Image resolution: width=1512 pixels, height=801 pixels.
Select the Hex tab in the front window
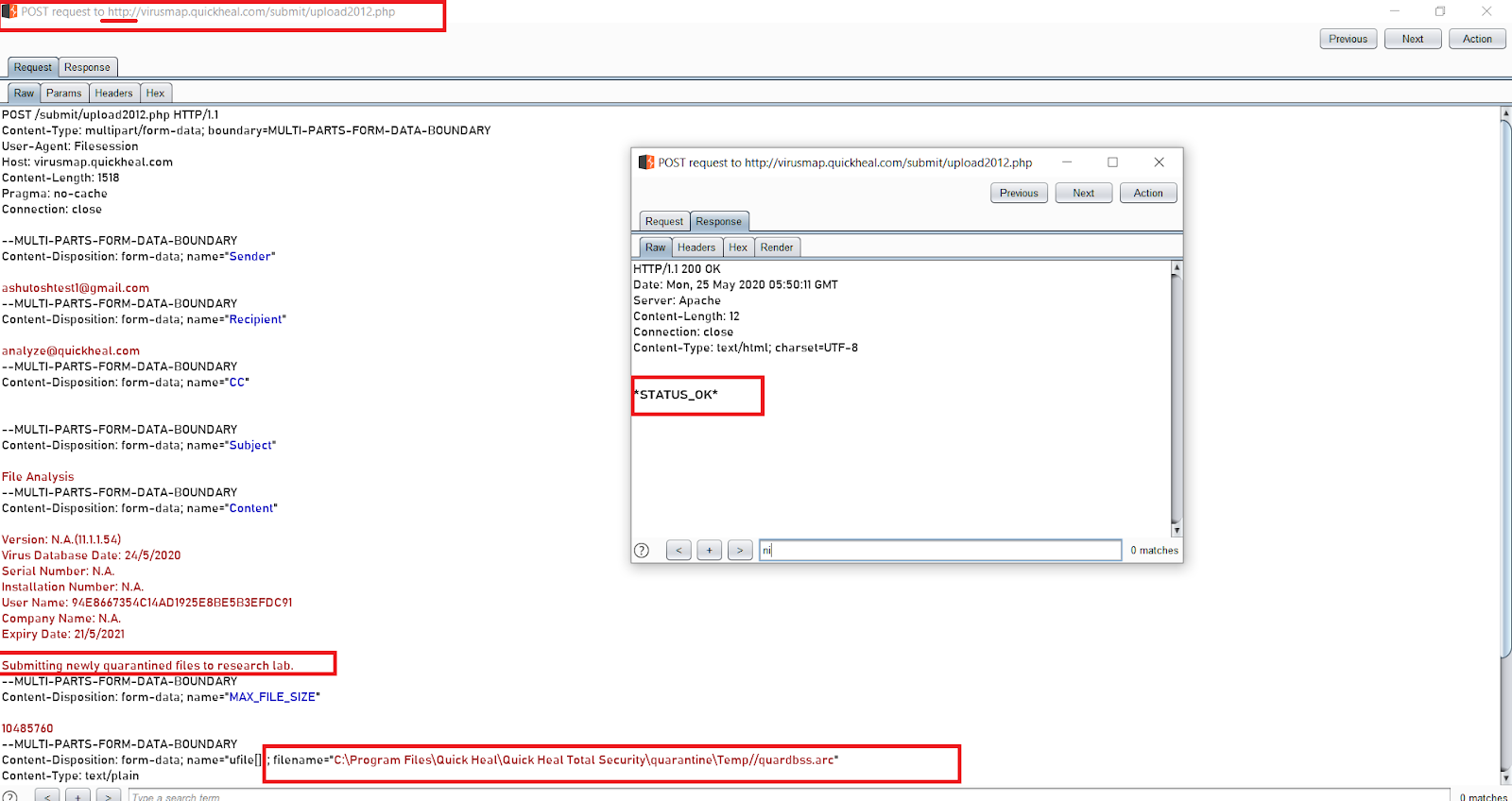[x=738, y=247]
